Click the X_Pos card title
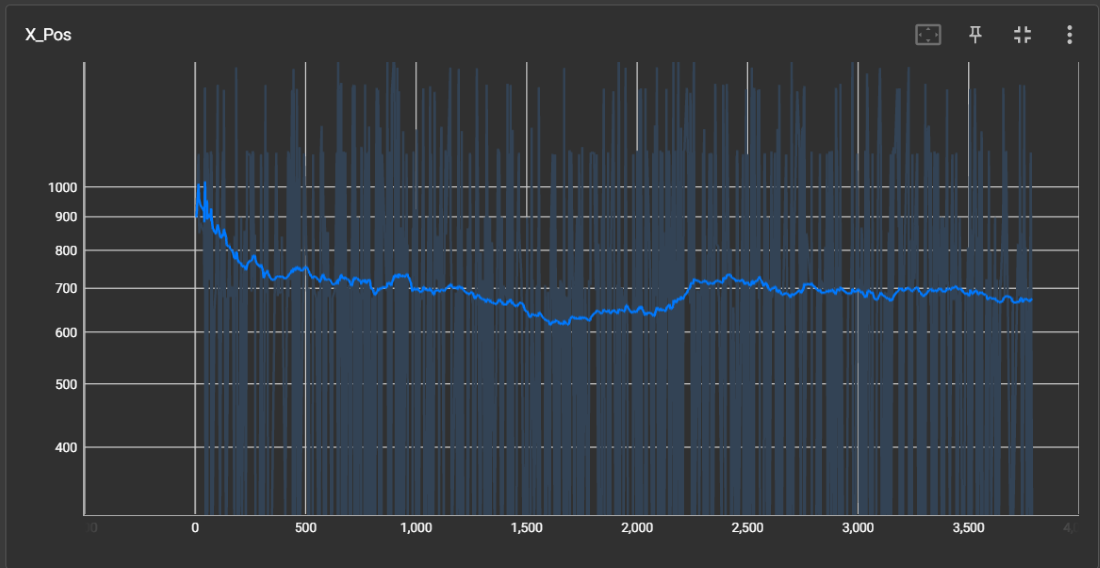 (48, 35)
